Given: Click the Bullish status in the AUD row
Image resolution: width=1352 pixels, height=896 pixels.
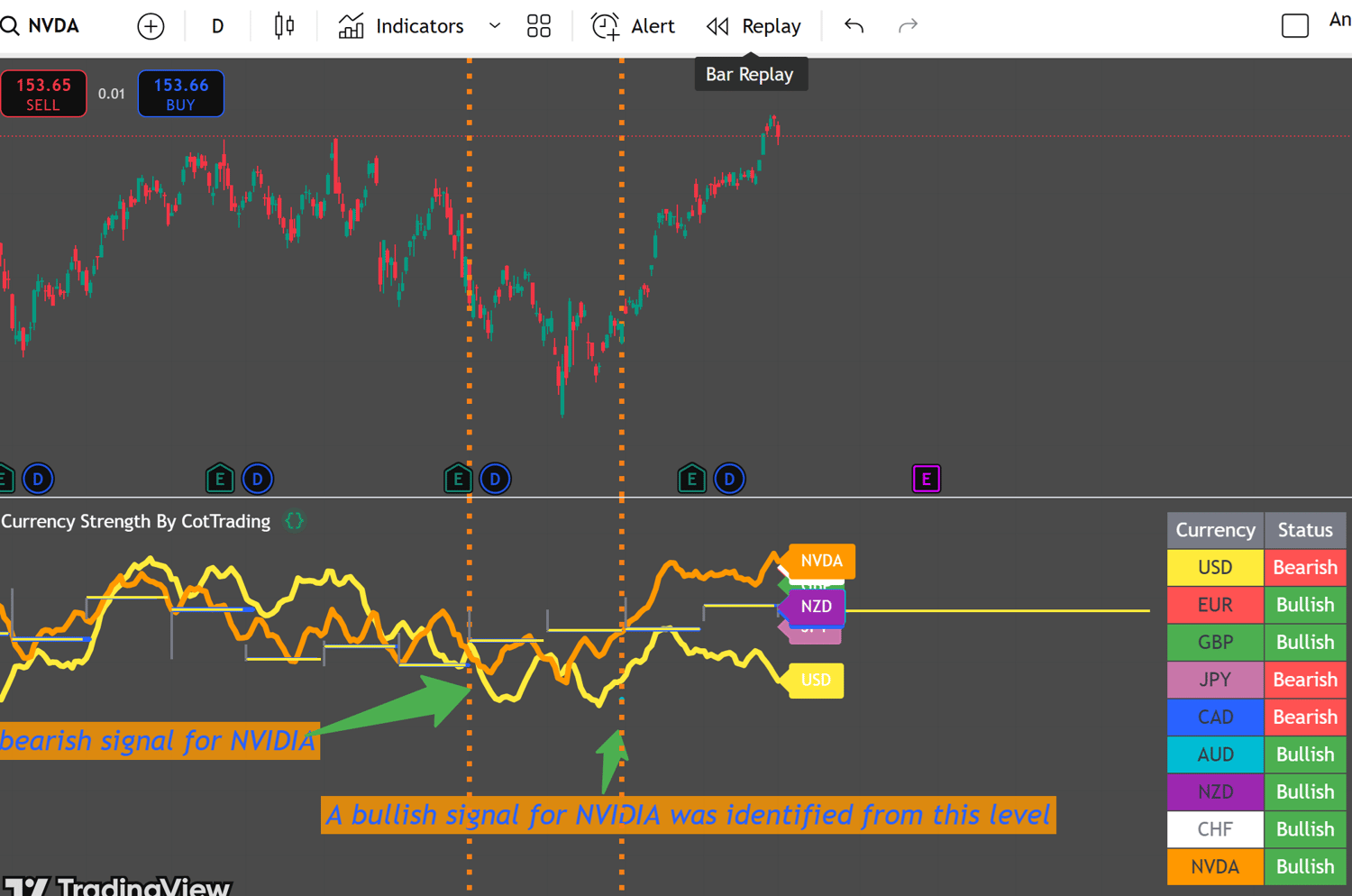Looking at the screenshot, I should (x=1305, y=754).
